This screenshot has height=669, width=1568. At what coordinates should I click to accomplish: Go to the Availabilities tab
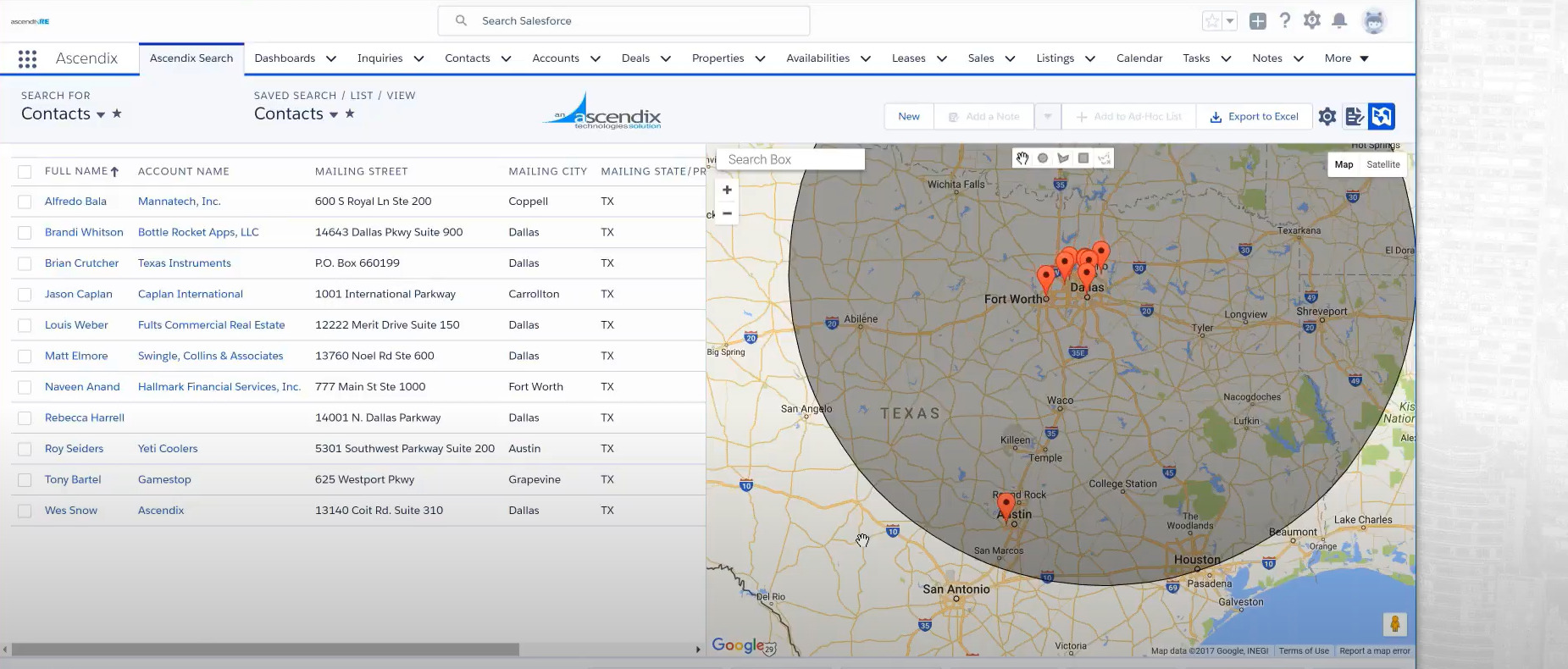(817, 58)
